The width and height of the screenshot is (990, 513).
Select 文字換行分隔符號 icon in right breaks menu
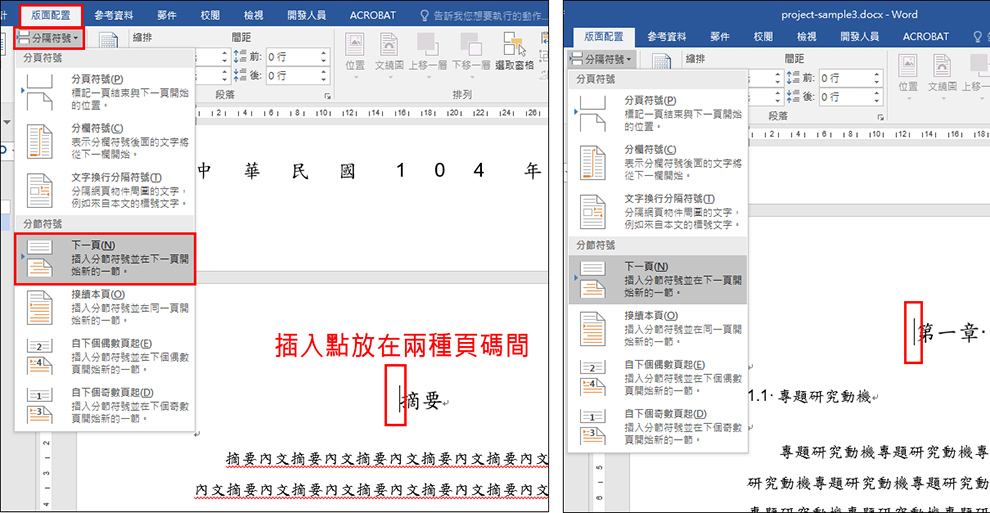(x=593, y=212)
